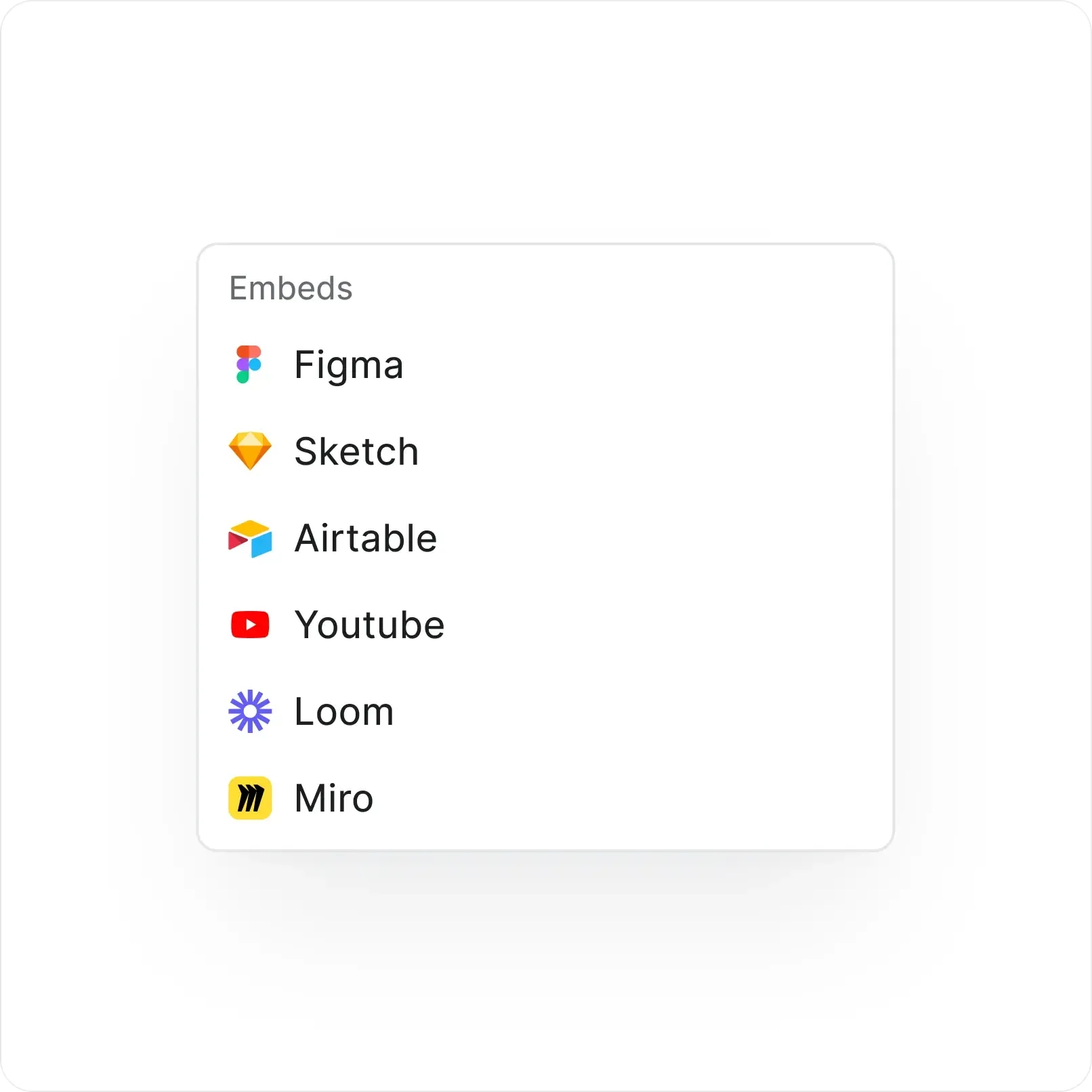
Task: Open the Sketch embed option
Action: pos(356,451)
